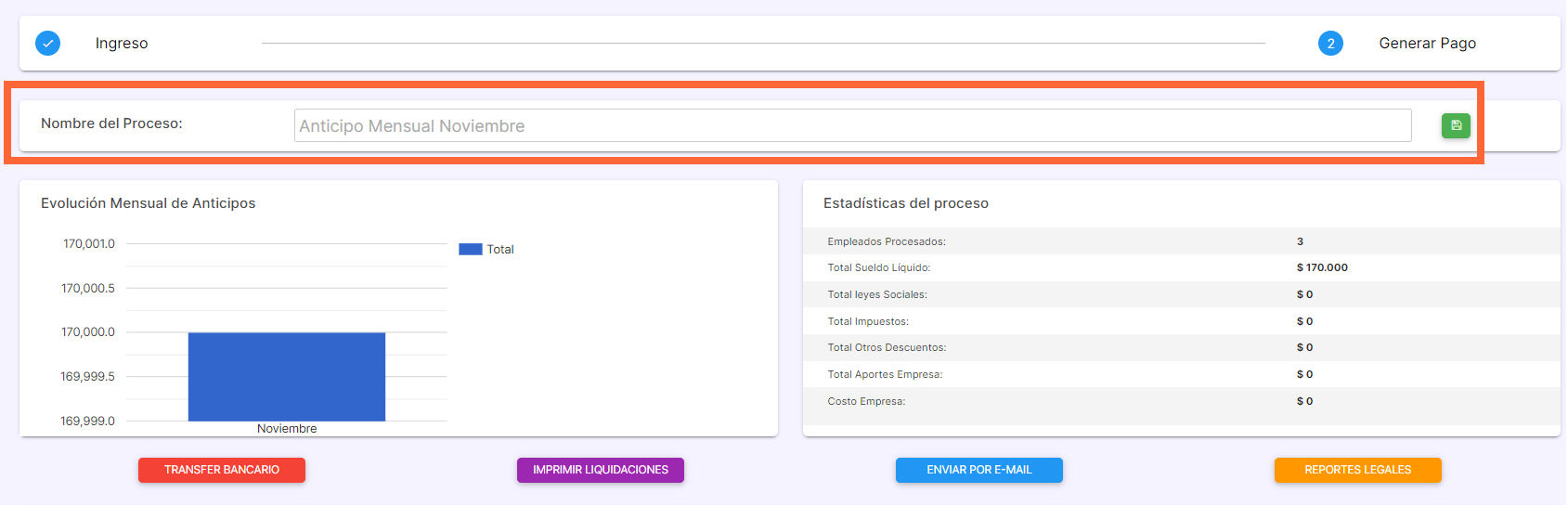Click the TRANSFER BANCARIO button
This screenshot has width=1568, height=506.
(x=222, y=470)
